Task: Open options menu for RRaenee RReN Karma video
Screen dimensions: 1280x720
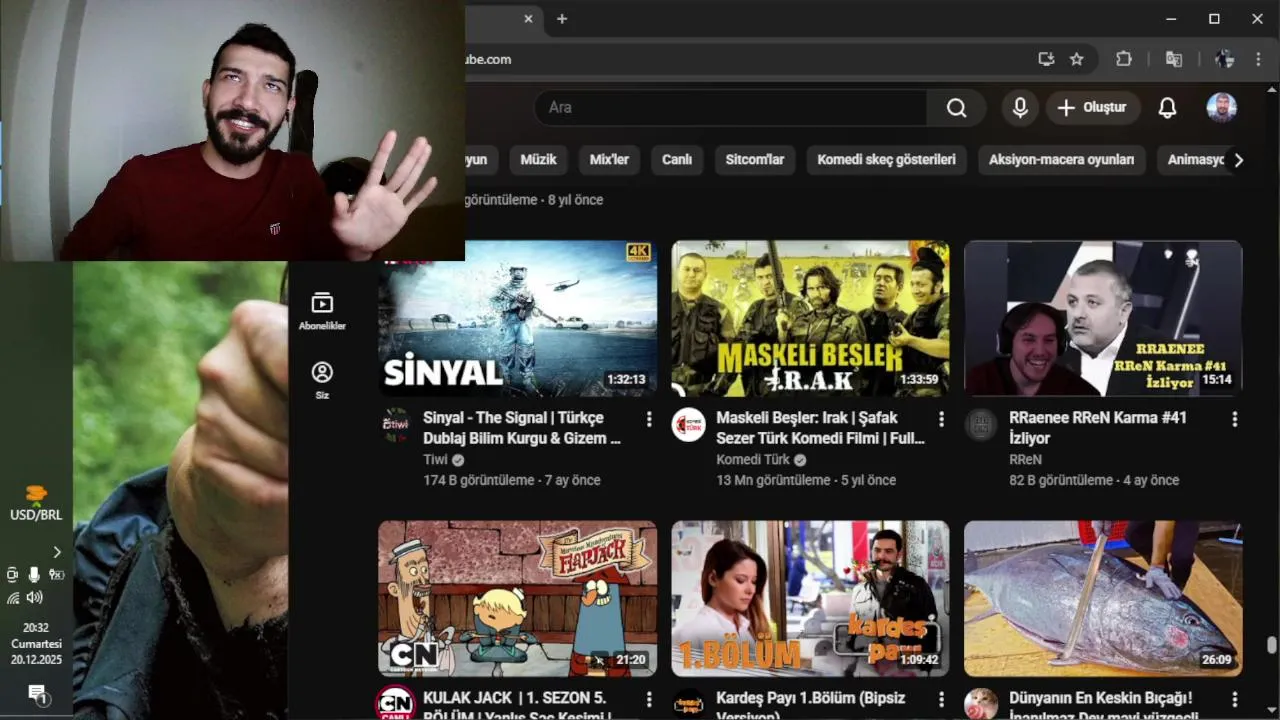Action: pyautogui.click(x=1234, y=419)
